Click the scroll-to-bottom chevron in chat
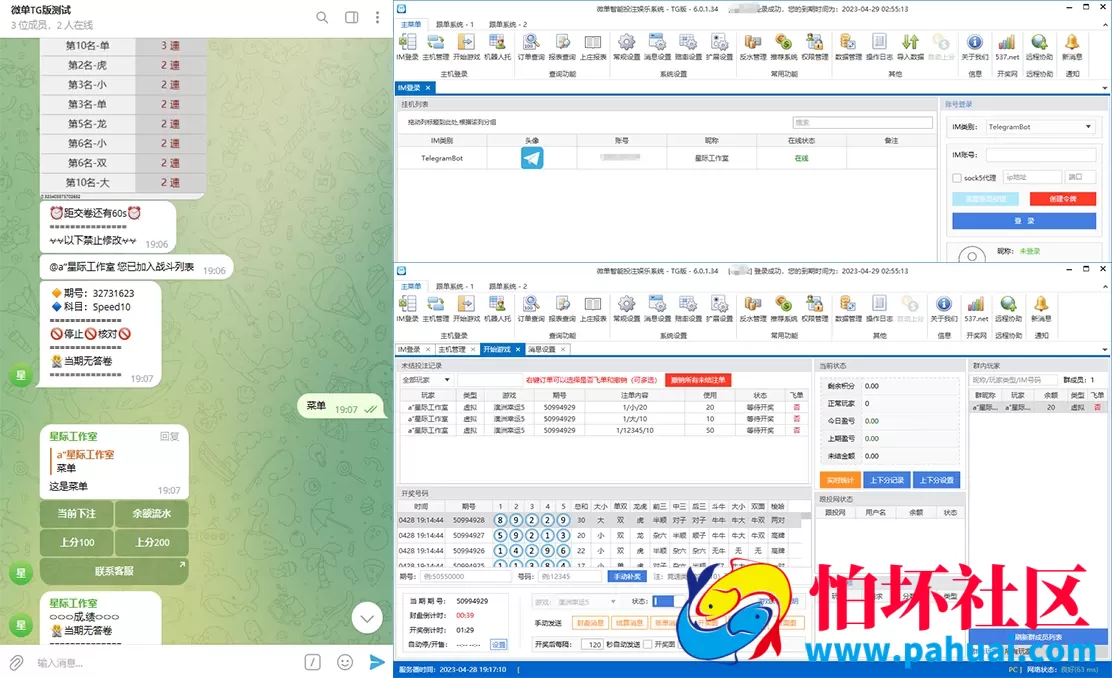This screenshot has width=1112, height=678. [367, 618]
